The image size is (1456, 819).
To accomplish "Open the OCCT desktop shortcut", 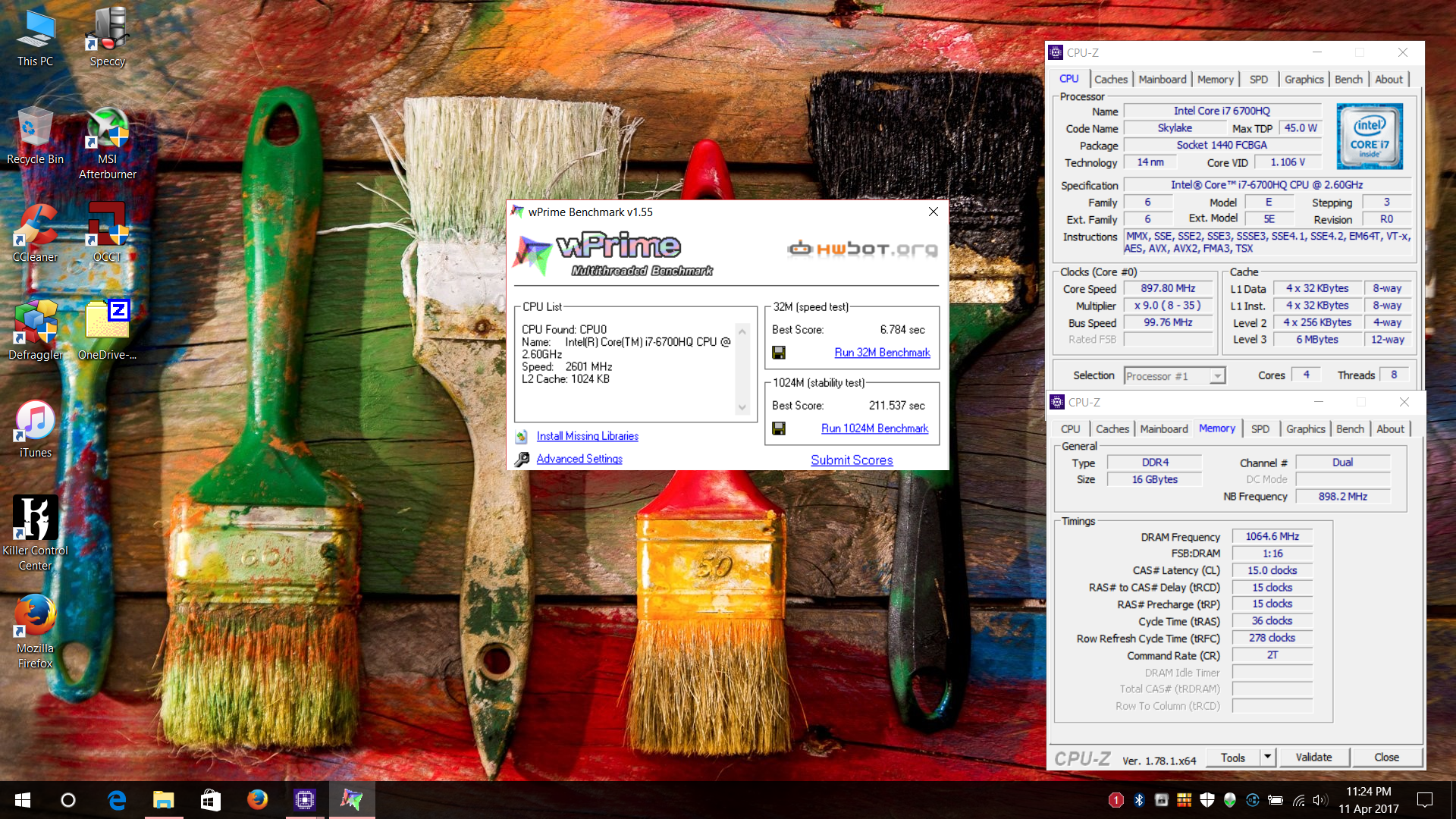I will pyautogui.click(x=108, y=233).
